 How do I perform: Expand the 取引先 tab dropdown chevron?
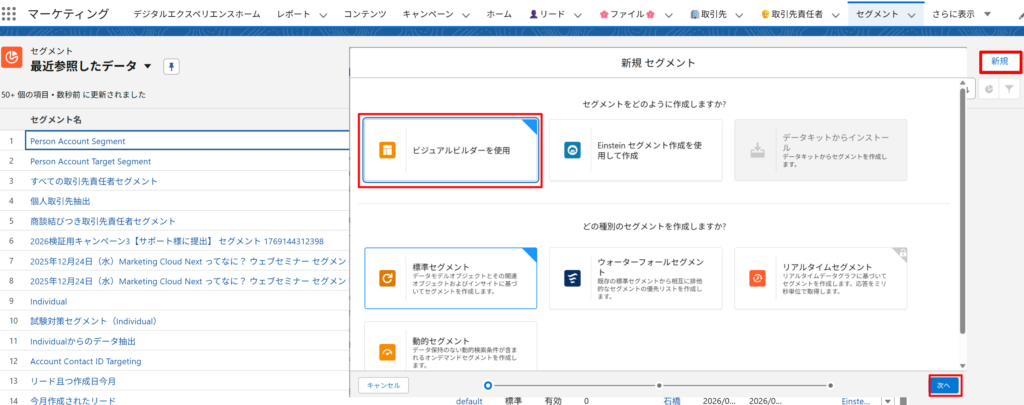(x=738, y=14)
